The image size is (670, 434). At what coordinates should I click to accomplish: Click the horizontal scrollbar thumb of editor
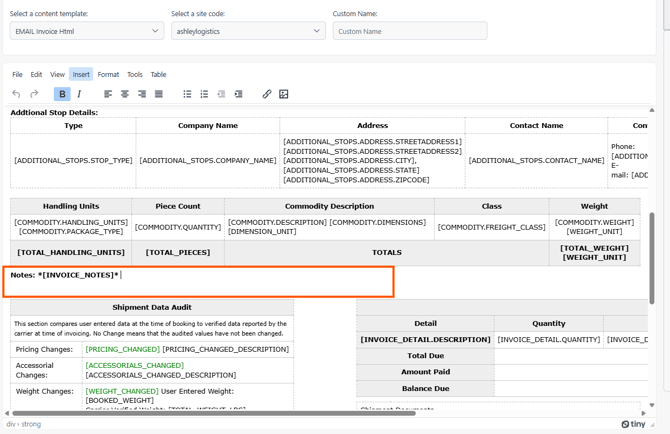coord(214,413)
